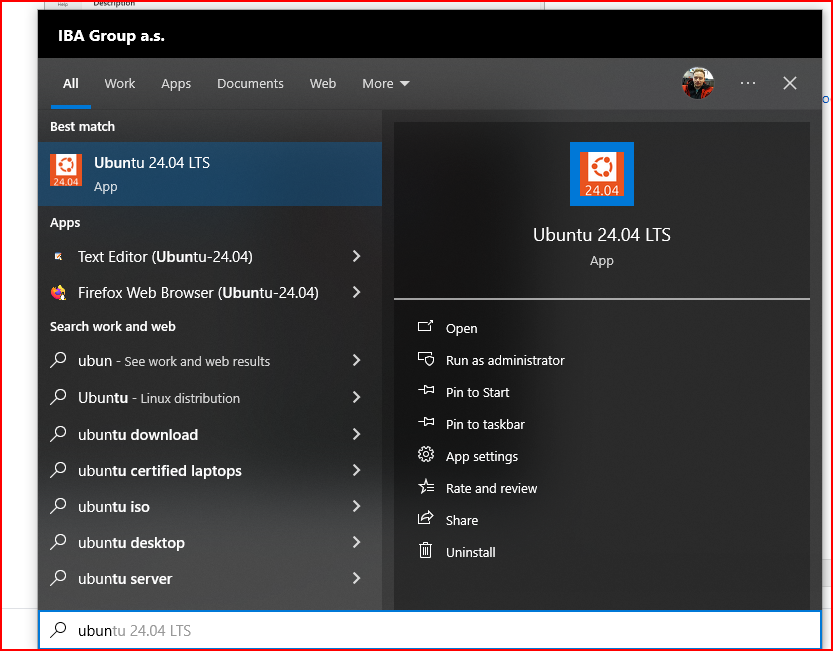Click the Text Editor app icon
The image size is (833, 651).
[58, 257]
